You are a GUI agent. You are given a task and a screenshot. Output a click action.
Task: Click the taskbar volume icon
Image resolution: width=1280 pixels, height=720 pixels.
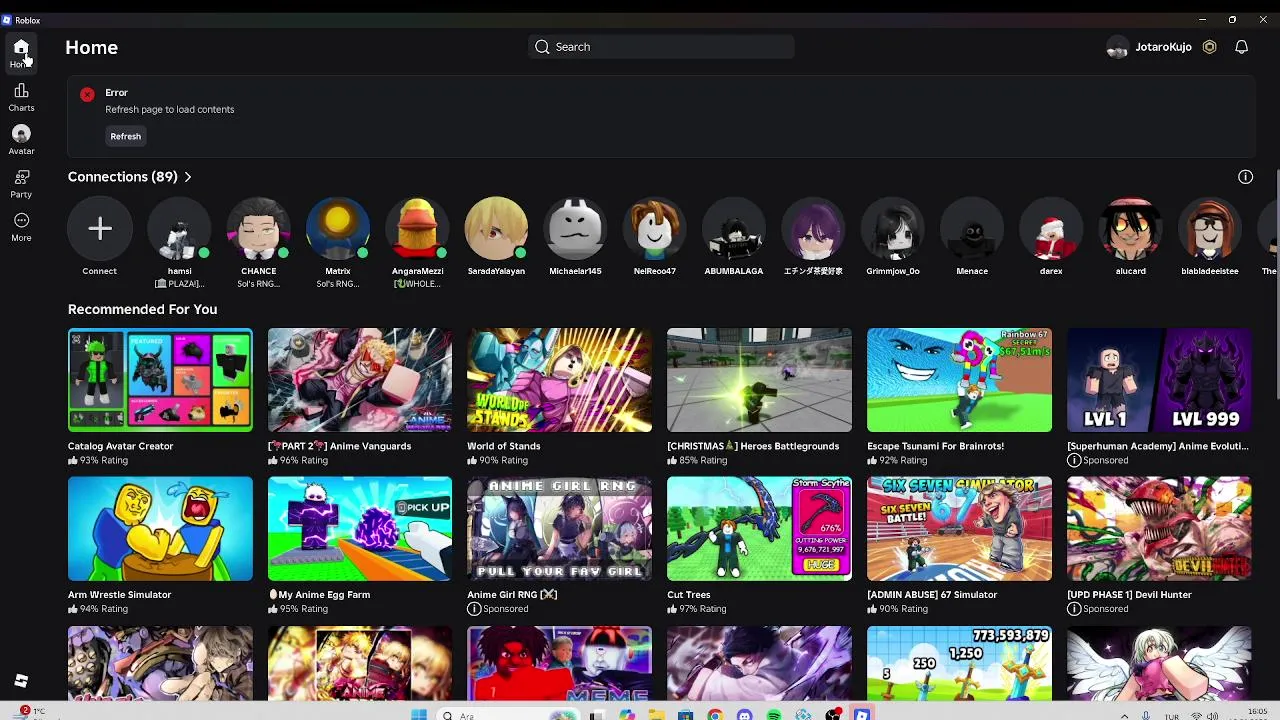pos(1213,716)
